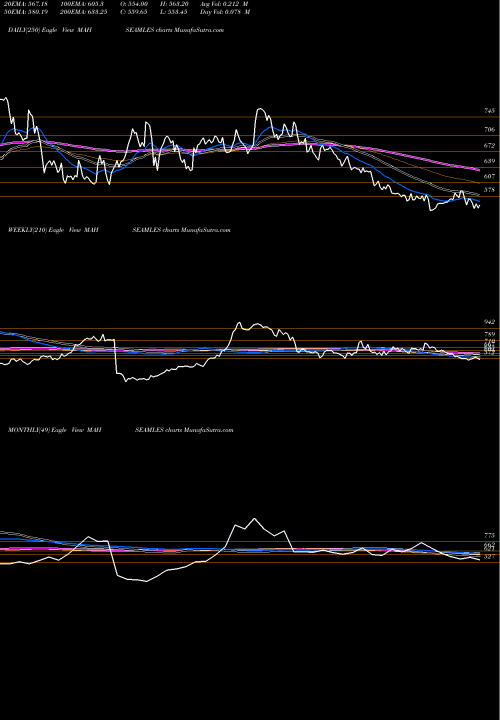Click the daily chart price label 578

click(x=489, y=190)
